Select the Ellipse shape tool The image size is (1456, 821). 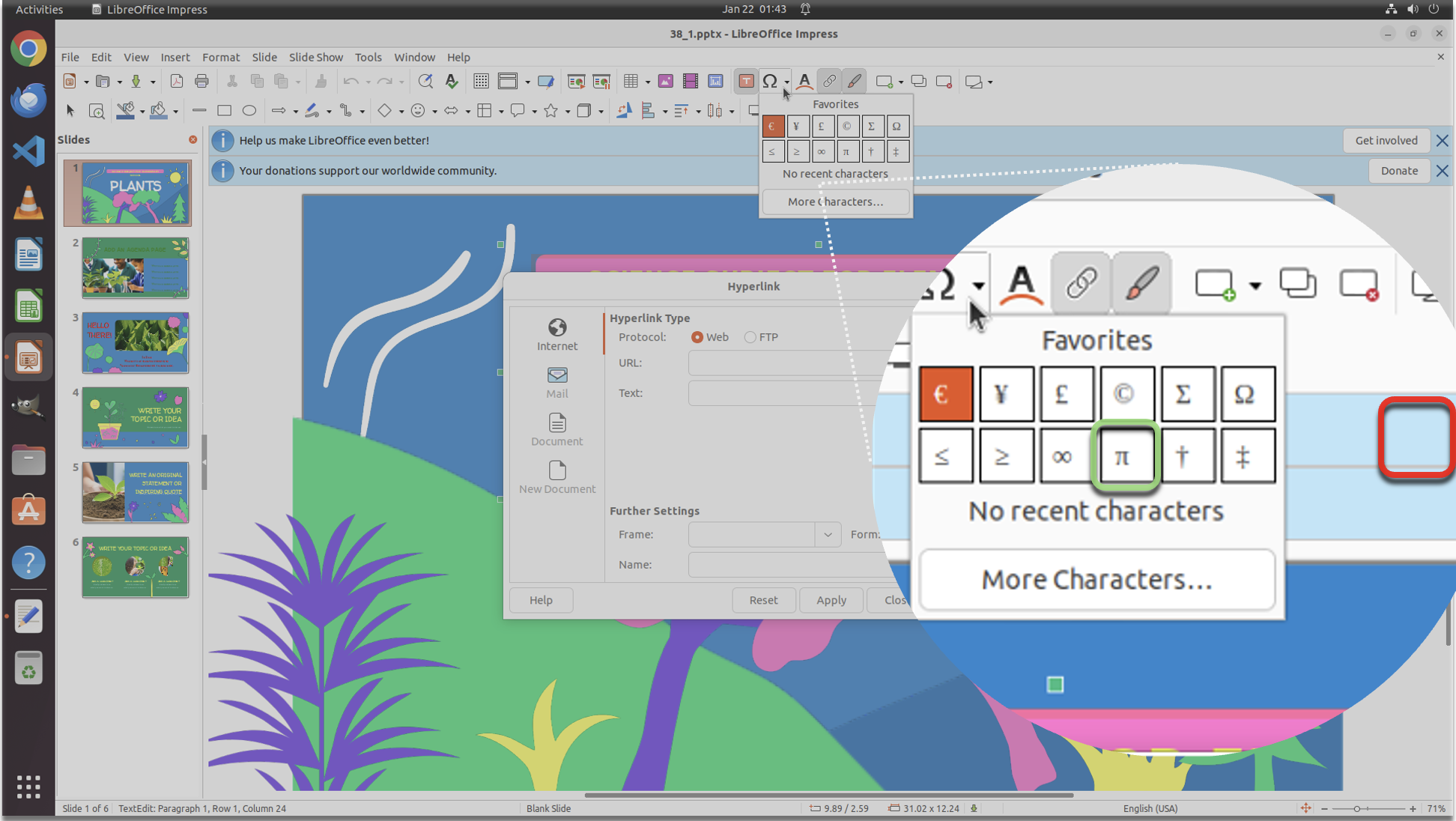pyautogui.click(x=249, y=111)
